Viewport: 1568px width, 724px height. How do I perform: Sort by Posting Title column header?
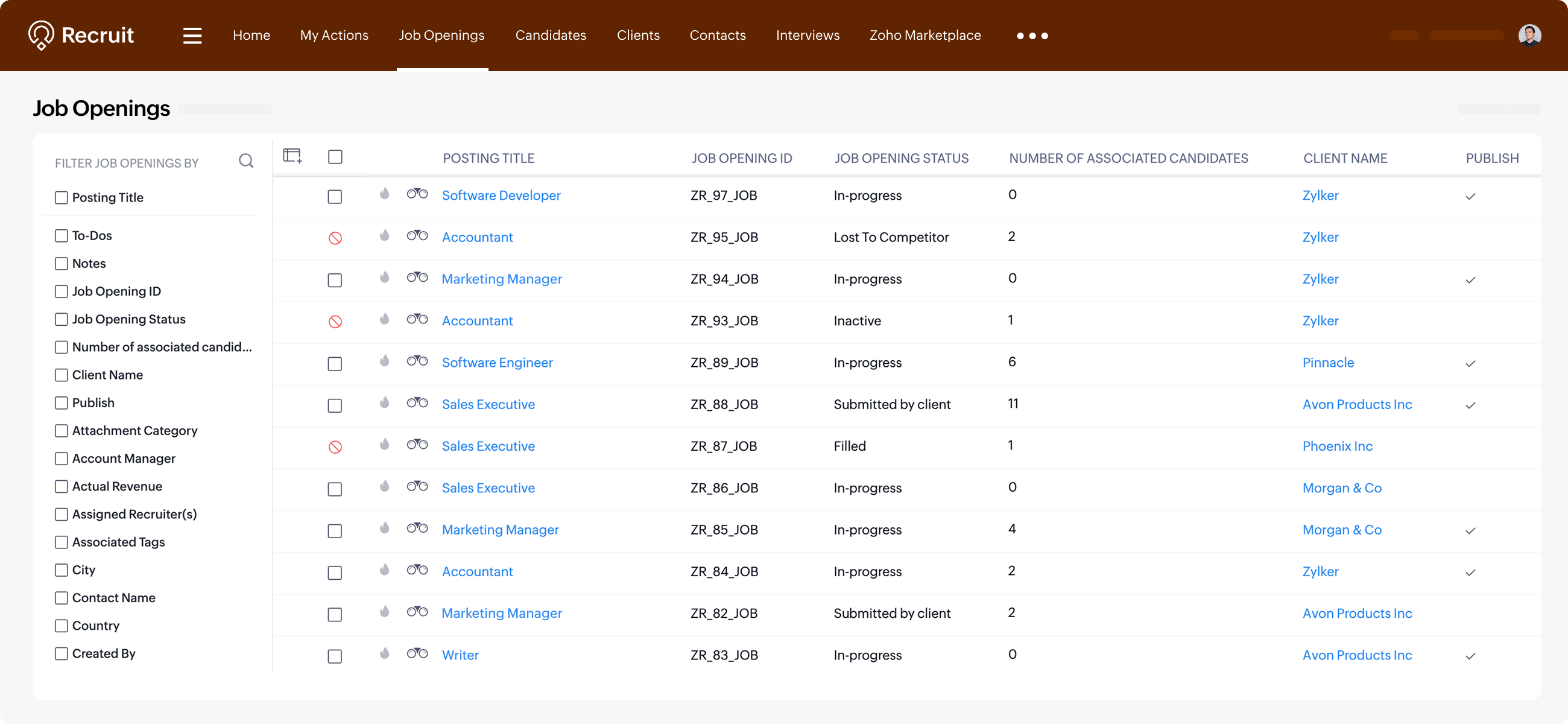488,158
